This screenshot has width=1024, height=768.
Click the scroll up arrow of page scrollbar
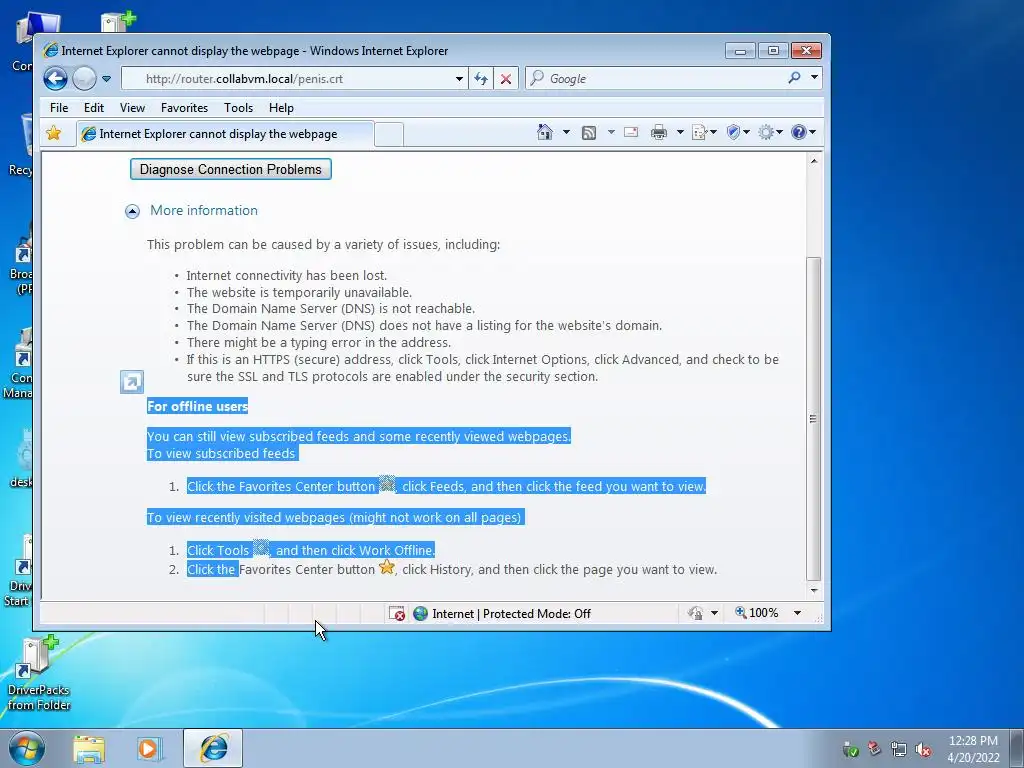814,161
